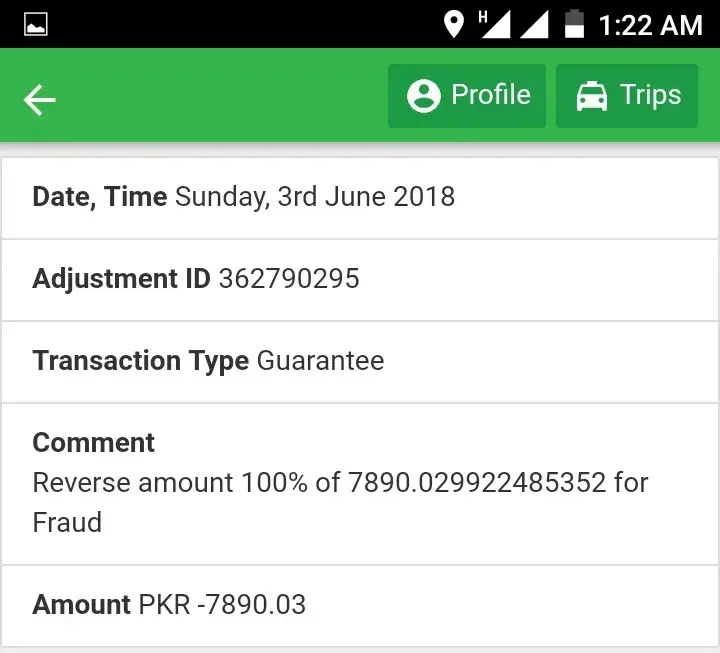Screen dimensions: 720x653
Task: Select the Date, Time row
Action: (x=360, y=197)
